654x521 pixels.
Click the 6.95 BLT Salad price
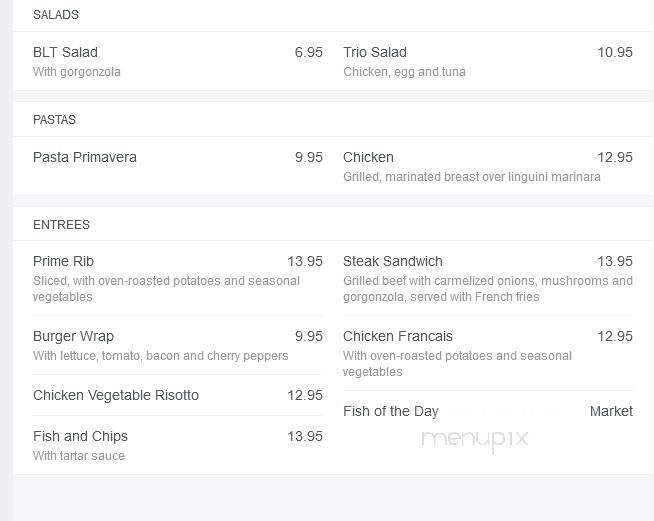point(308,52)
